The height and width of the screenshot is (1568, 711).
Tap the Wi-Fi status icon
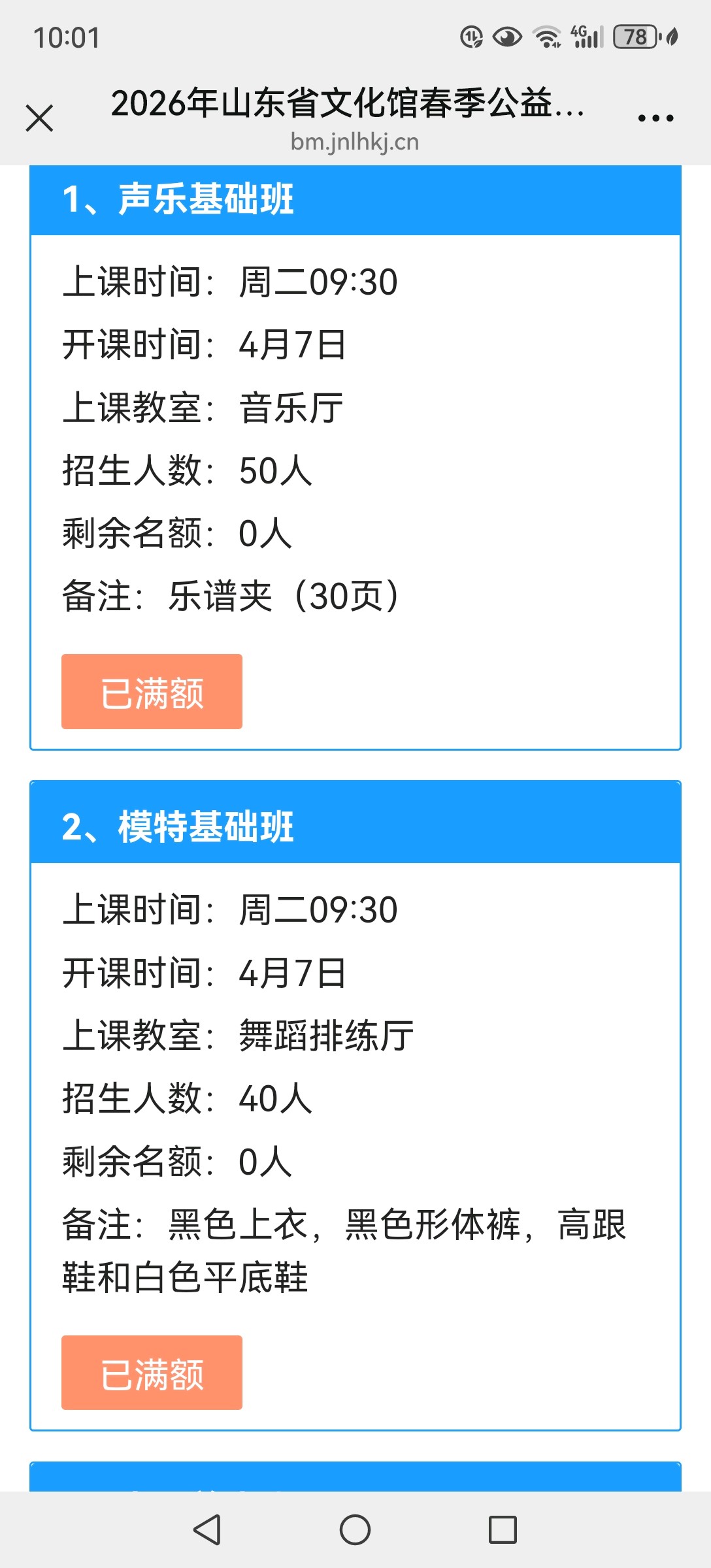[546, 37]
